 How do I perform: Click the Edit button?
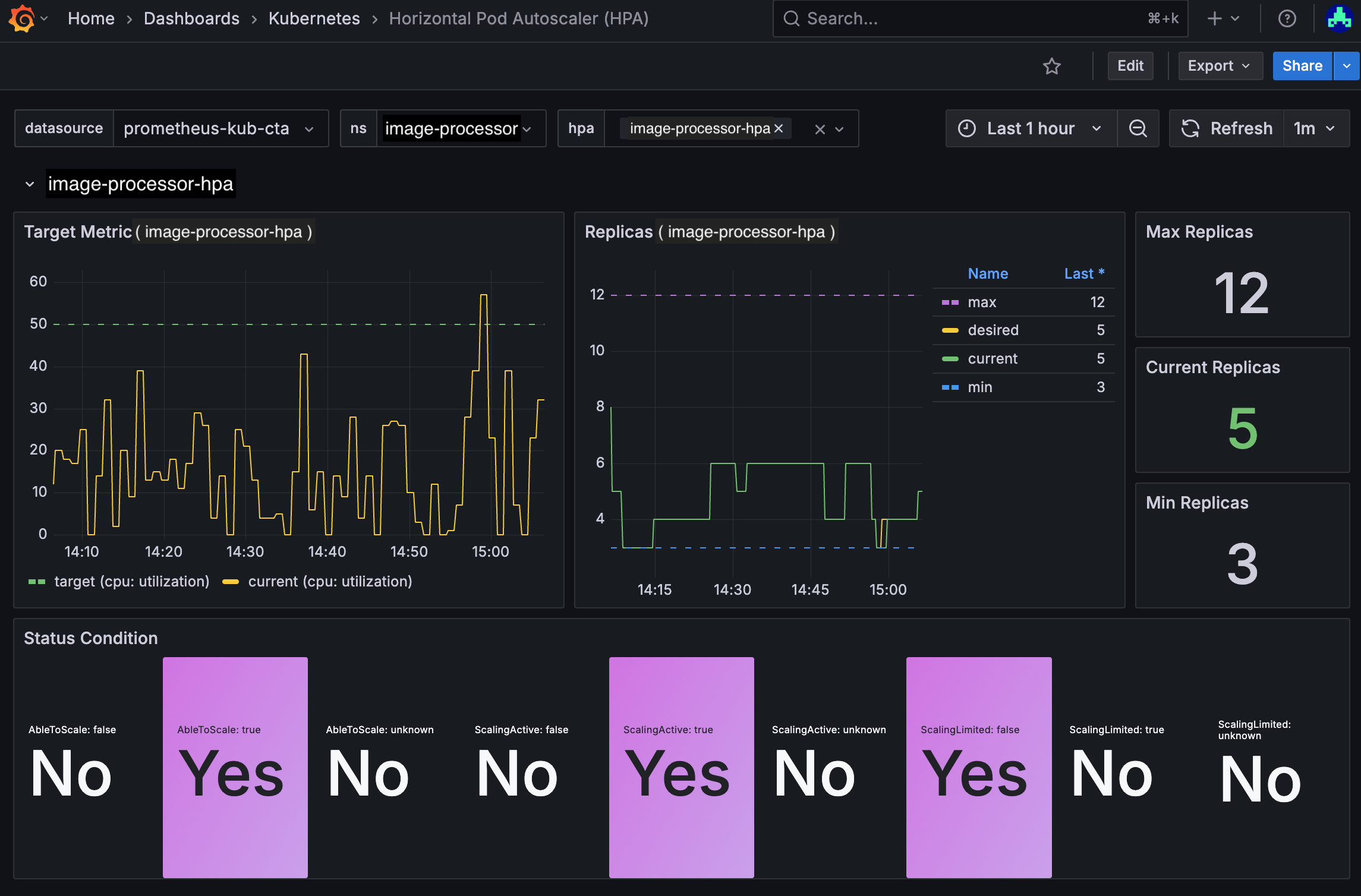click(1130, 66)
